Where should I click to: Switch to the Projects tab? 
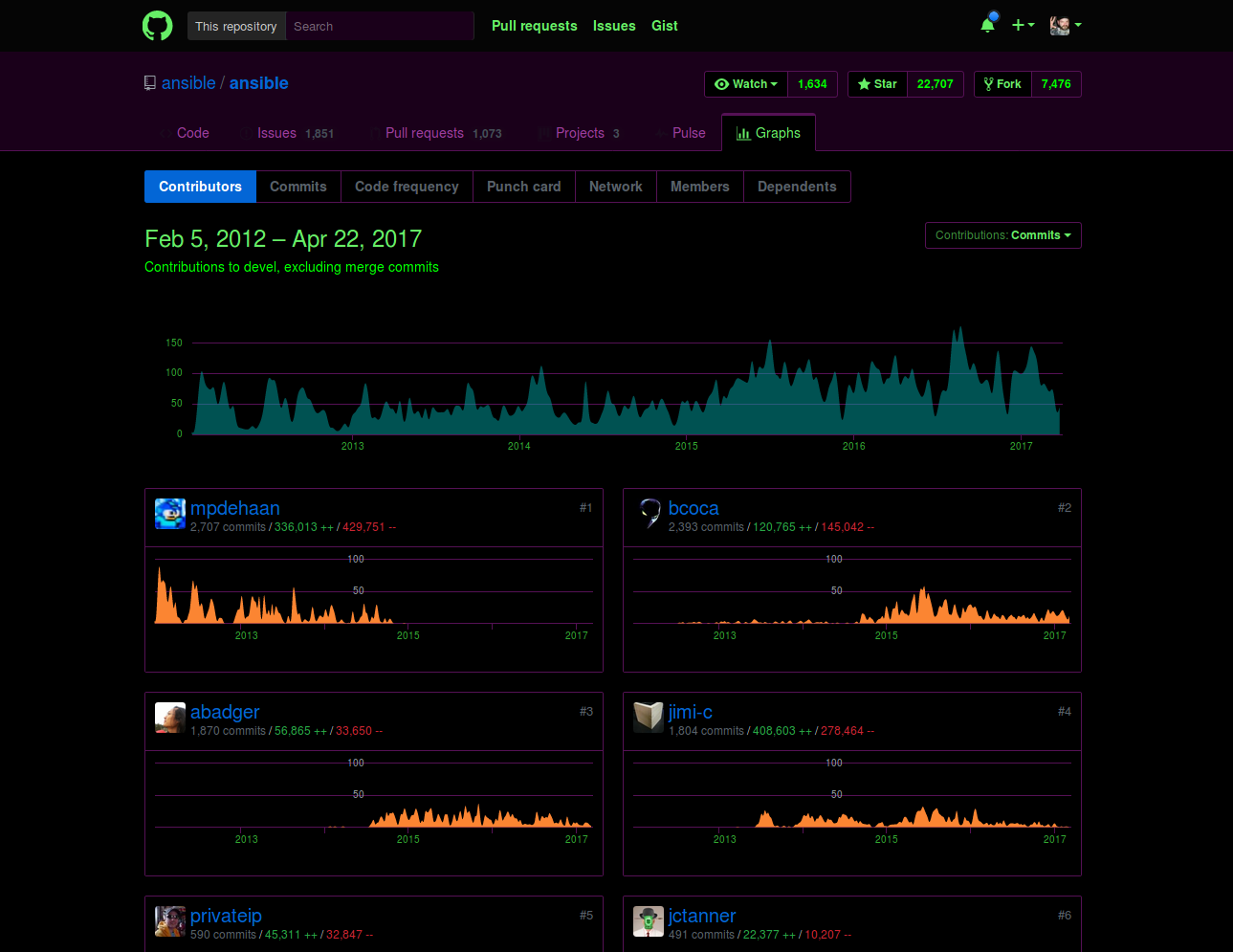point(580,133)
